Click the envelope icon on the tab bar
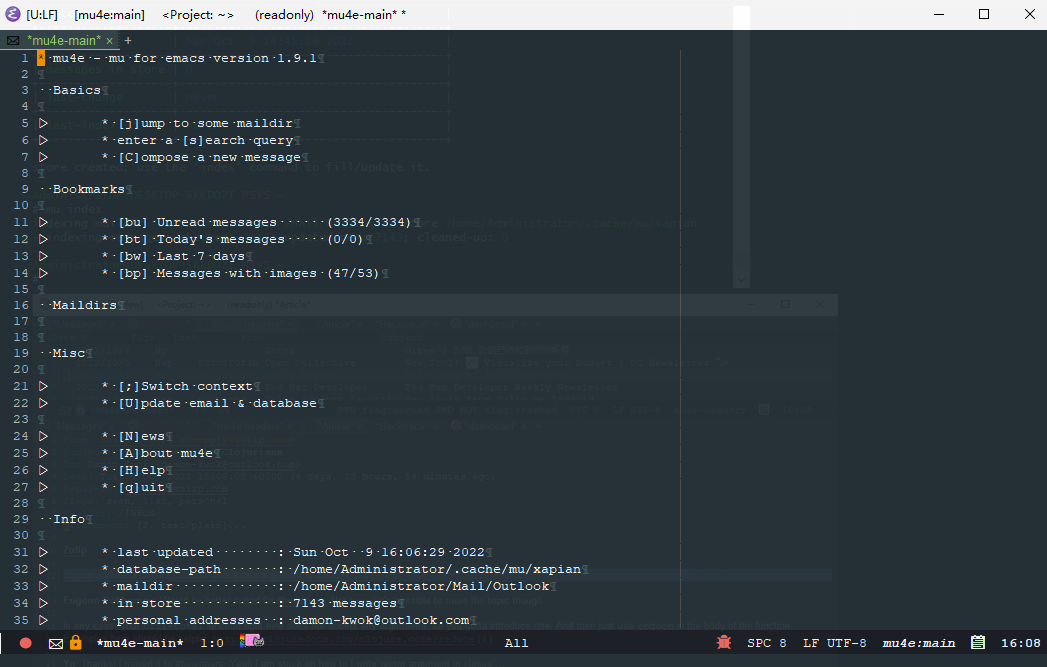The height and width of the screenshot is (667, 1047). (13, 41)
